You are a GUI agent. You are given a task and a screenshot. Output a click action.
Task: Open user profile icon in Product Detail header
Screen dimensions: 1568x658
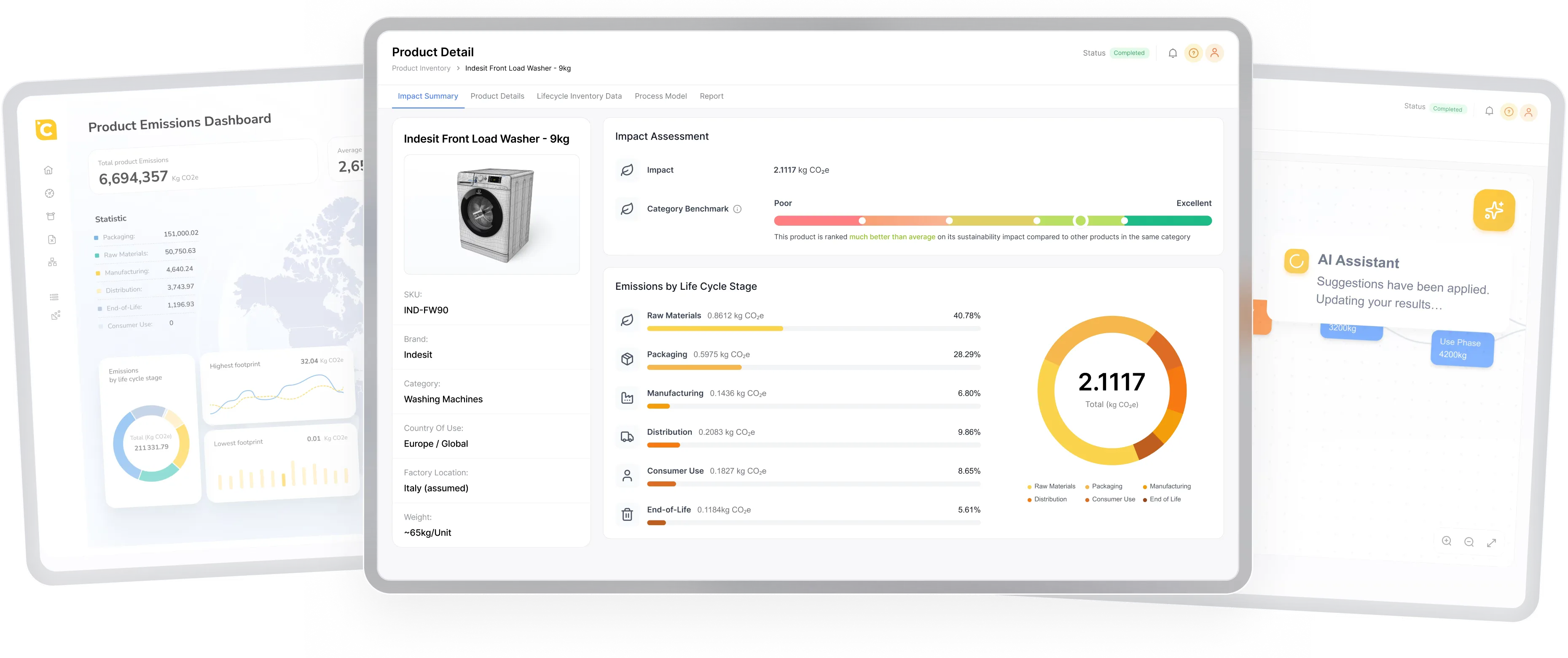pos(1214,53)
